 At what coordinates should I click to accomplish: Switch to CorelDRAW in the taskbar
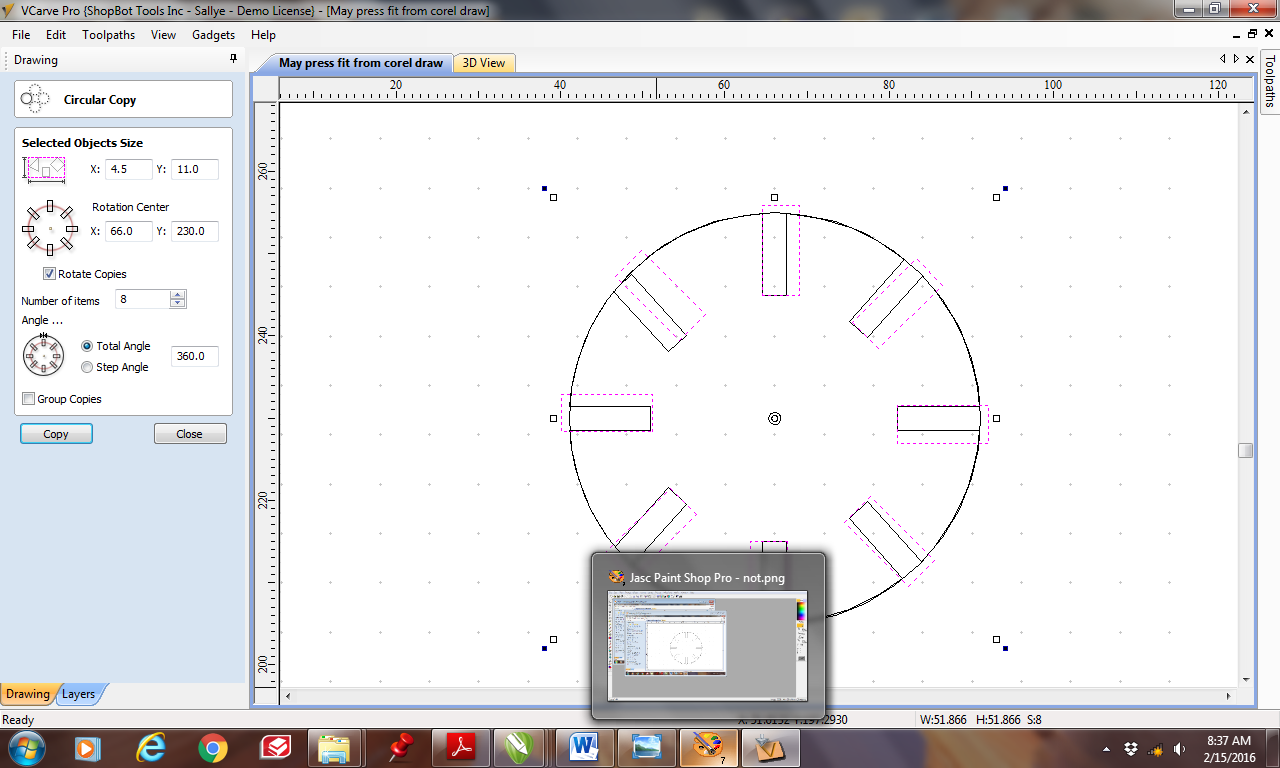(x=521, y=747)
